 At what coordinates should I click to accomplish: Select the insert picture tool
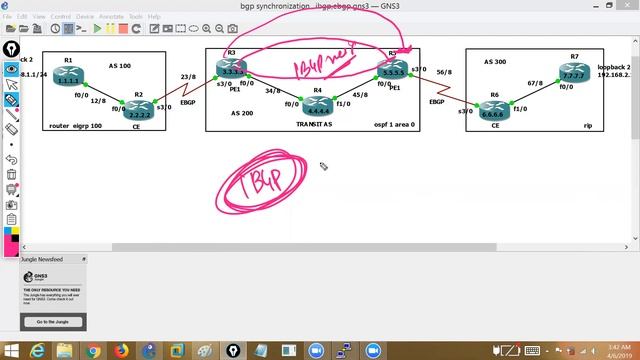tap(167, 29)
